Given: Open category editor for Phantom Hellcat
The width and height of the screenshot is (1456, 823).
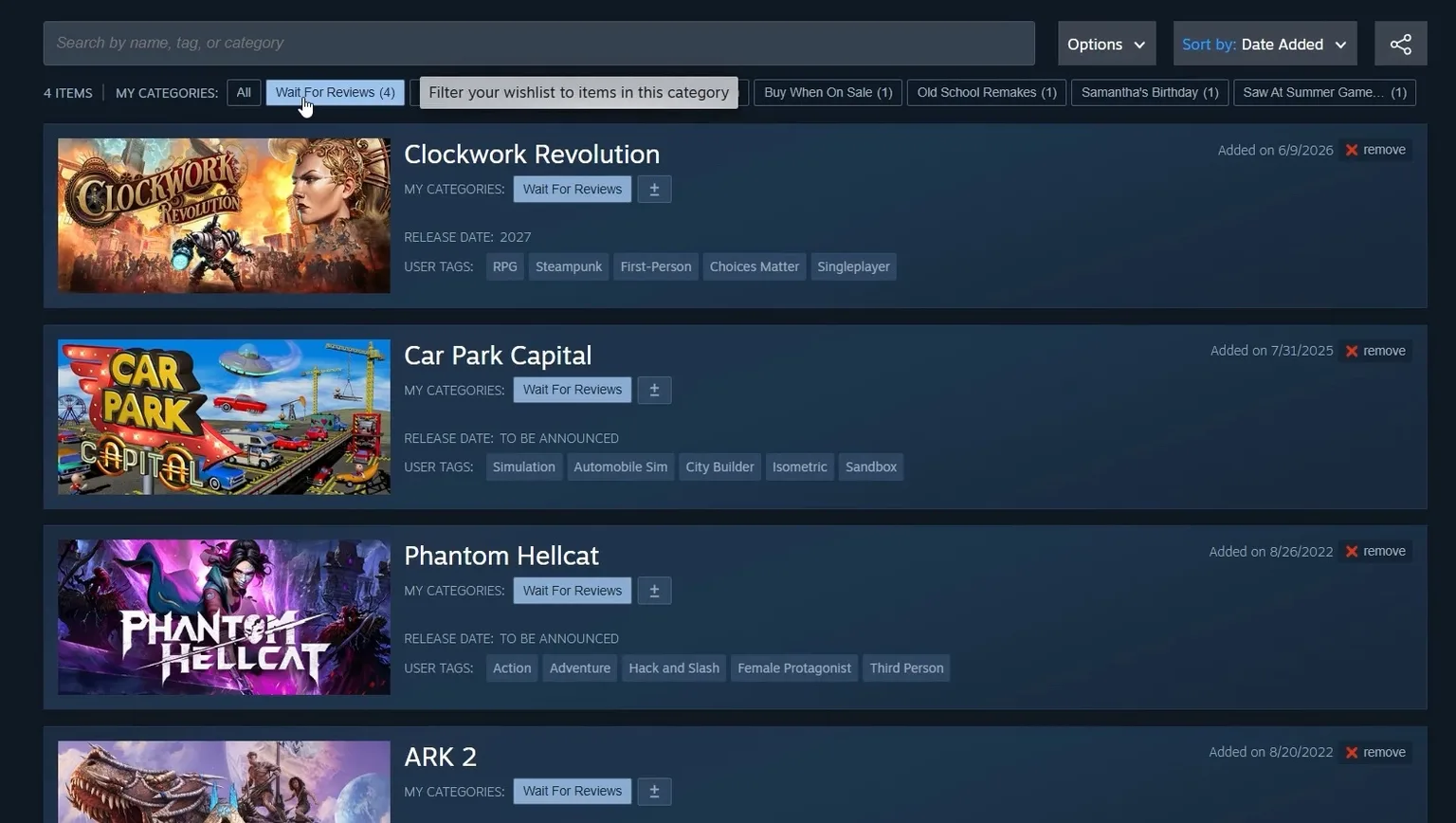Looking at the screenshot, I should click(654, 591).
